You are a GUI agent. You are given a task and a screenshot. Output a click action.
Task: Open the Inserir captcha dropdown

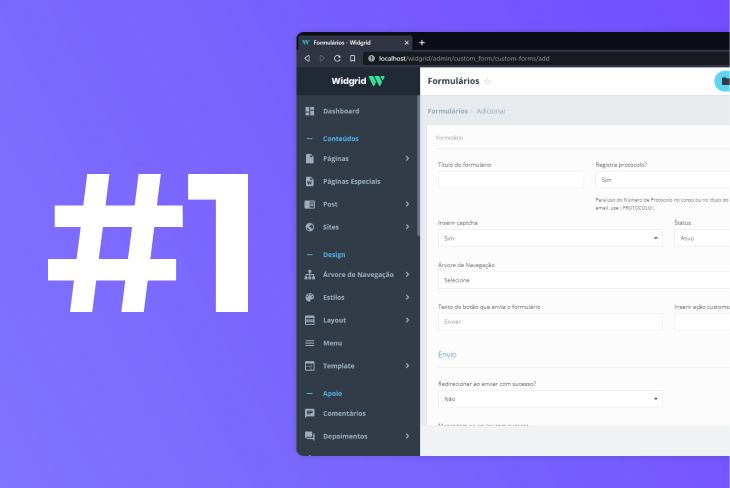click(550, 239)
